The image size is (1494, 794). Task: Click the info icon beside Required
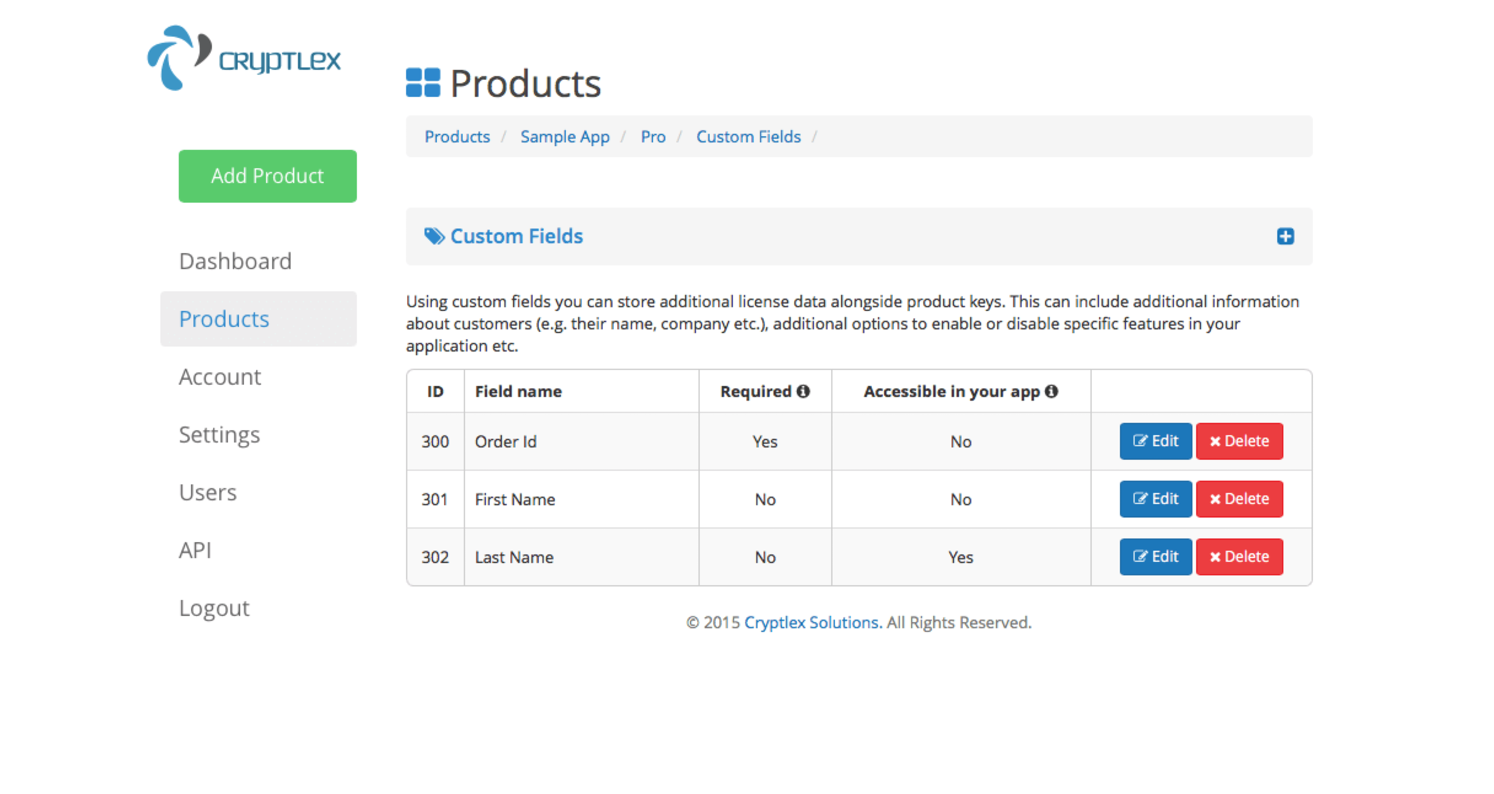(803, 392)
